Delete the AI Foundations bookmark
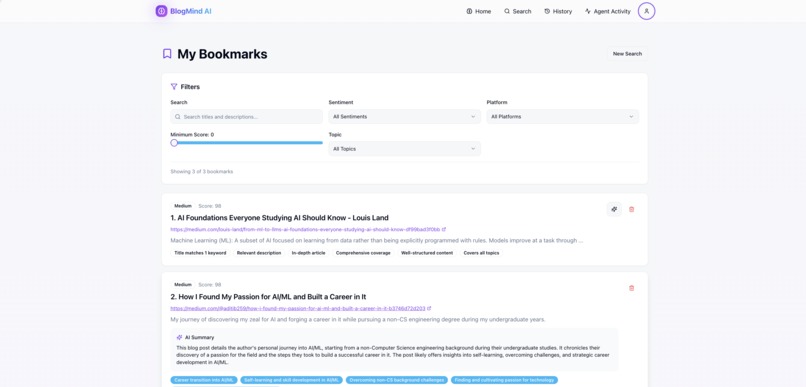The width and height of the screenshot is (806, 387). pos(632,209)
